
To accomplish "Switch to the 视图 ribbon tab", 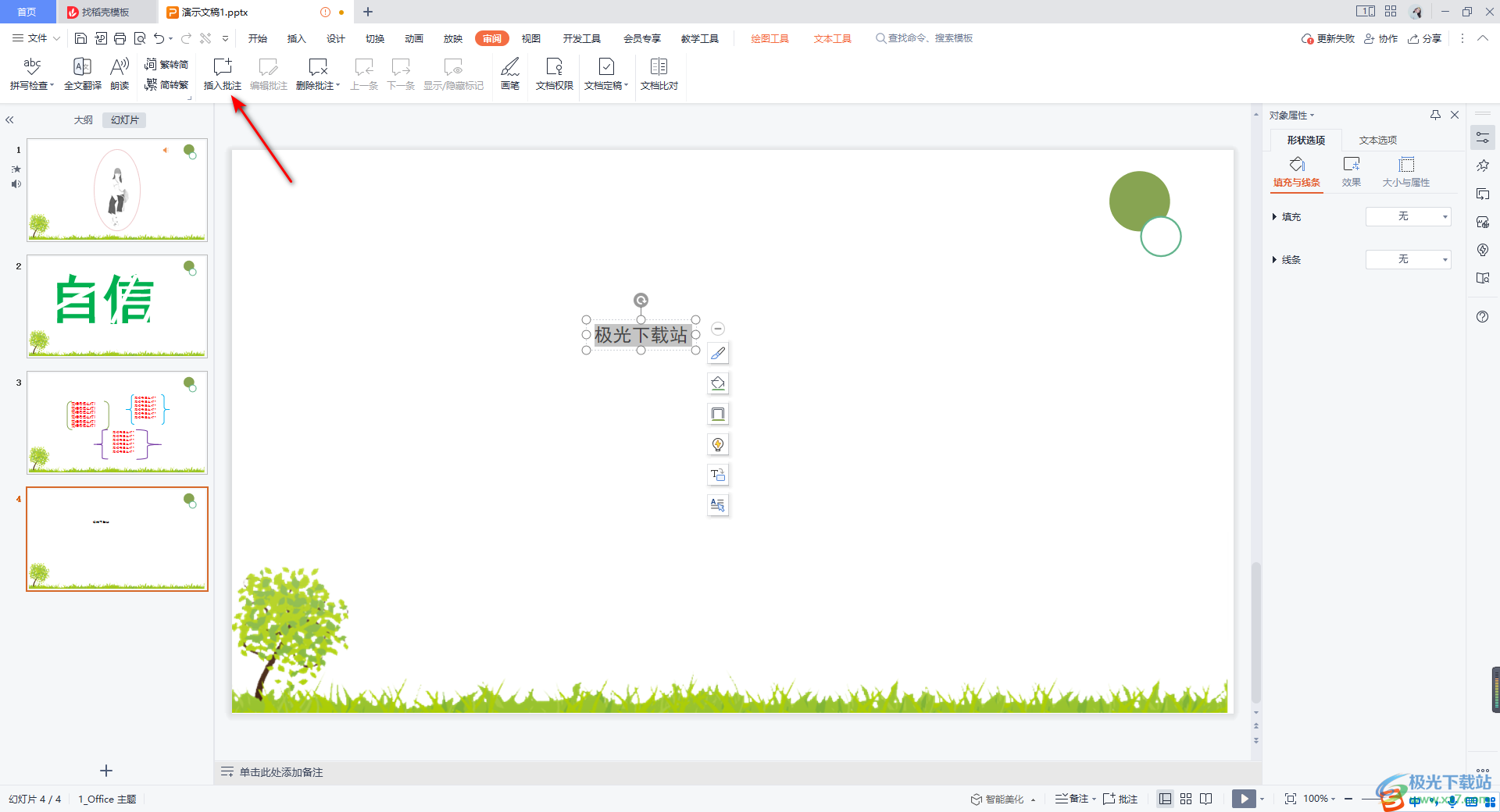I will [531, 38].
